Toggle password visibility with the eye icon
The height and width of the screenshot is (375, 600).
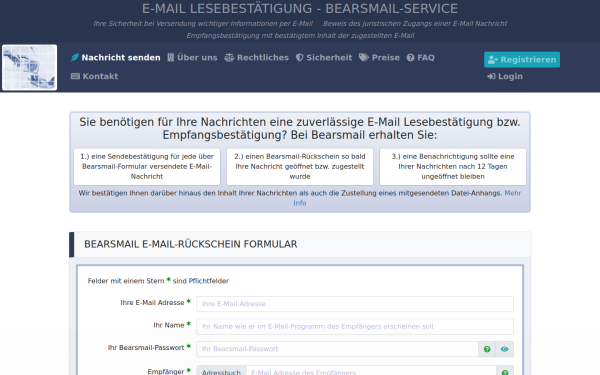(505, 349)
